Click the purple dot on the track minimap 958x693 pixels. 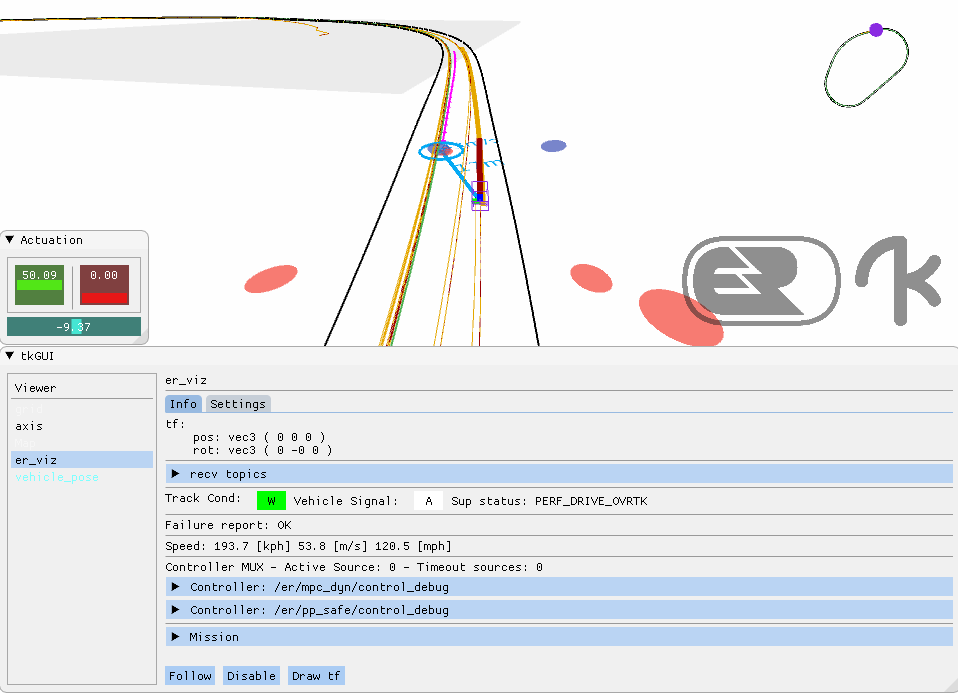[x=876, y=30]
